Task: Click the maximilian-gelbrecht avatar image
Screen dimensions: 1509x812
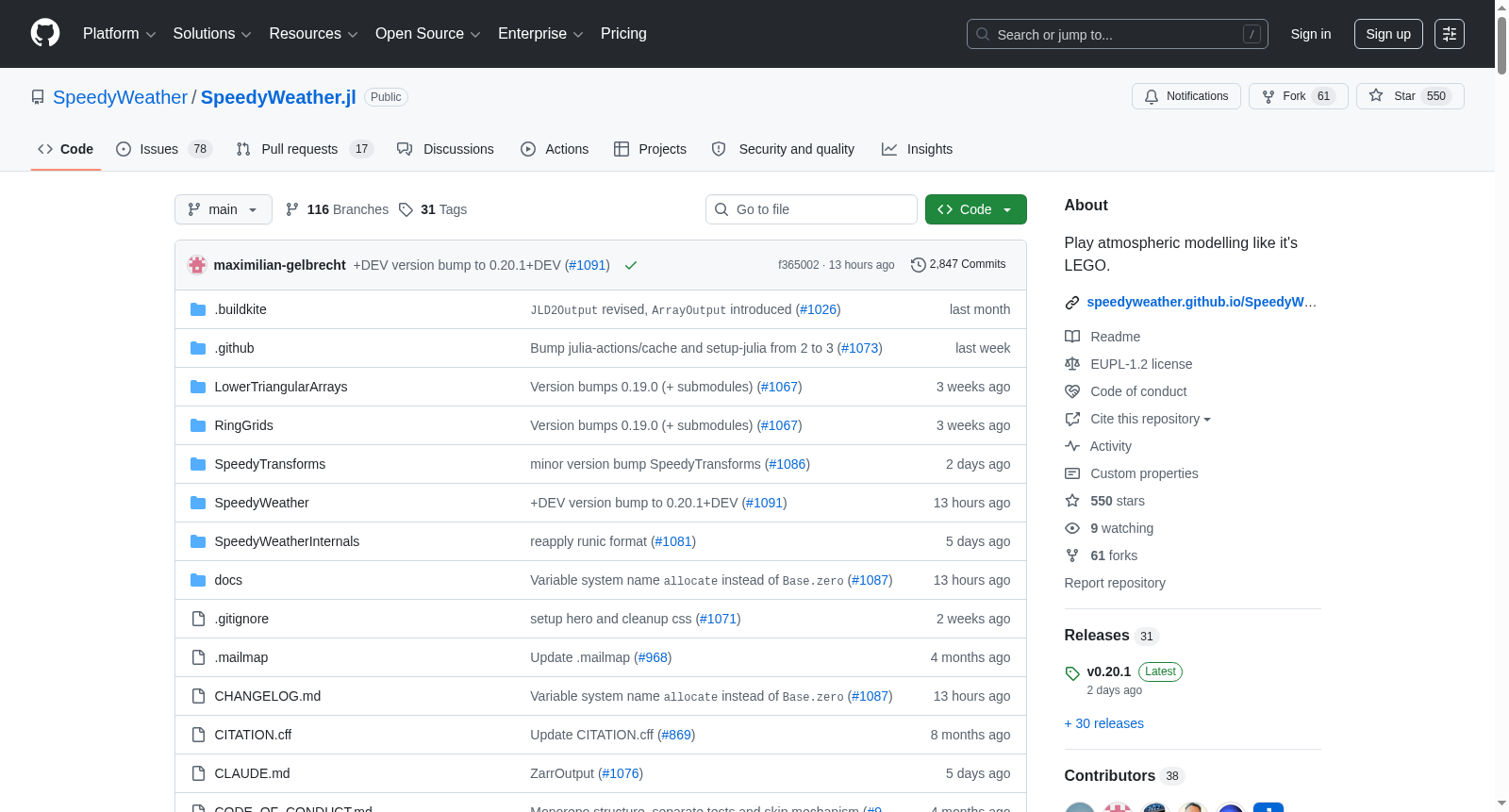Action: 197,265
